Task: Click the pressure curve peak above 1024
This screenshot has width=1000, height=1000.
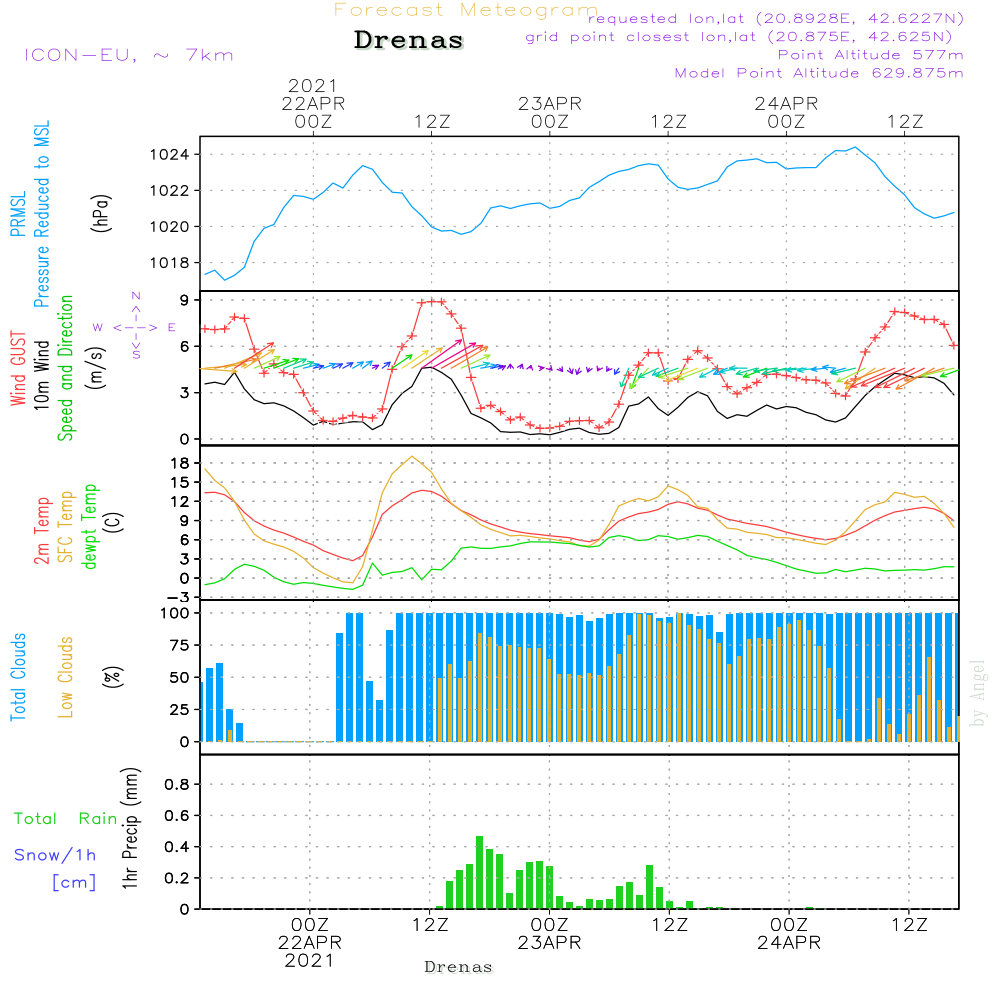Action: pos(855,148)
